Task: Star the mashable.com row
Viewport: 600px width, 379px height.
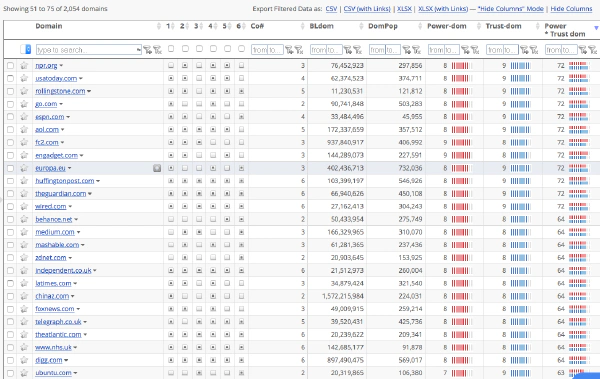Action: [24, 245]
